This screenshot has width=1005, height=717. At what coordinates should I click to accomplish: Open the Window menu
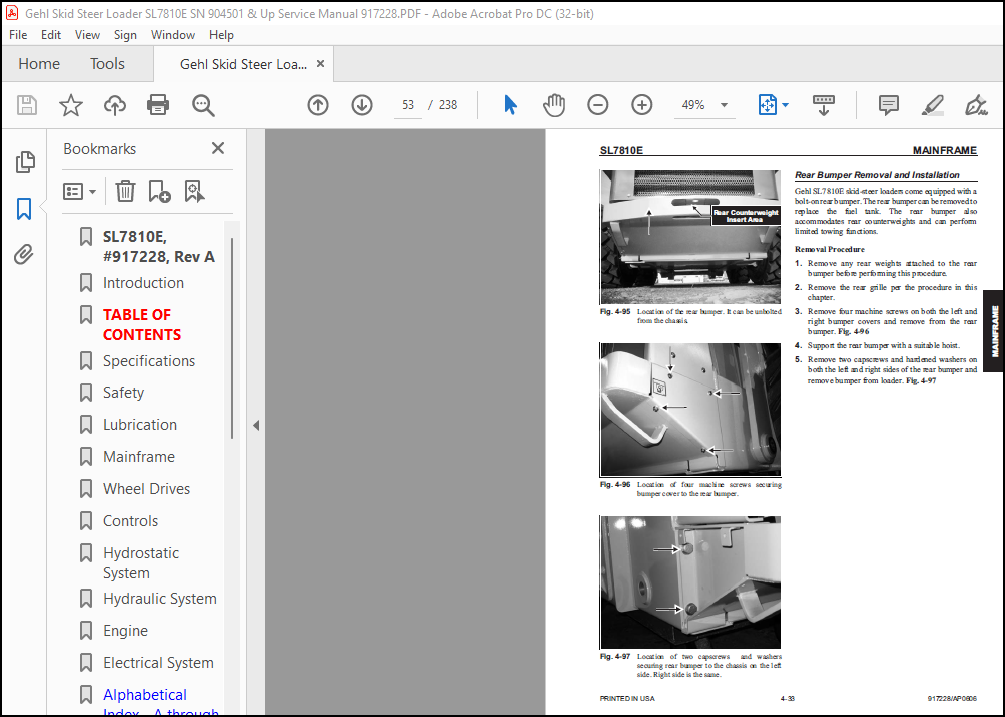(172, 35)
